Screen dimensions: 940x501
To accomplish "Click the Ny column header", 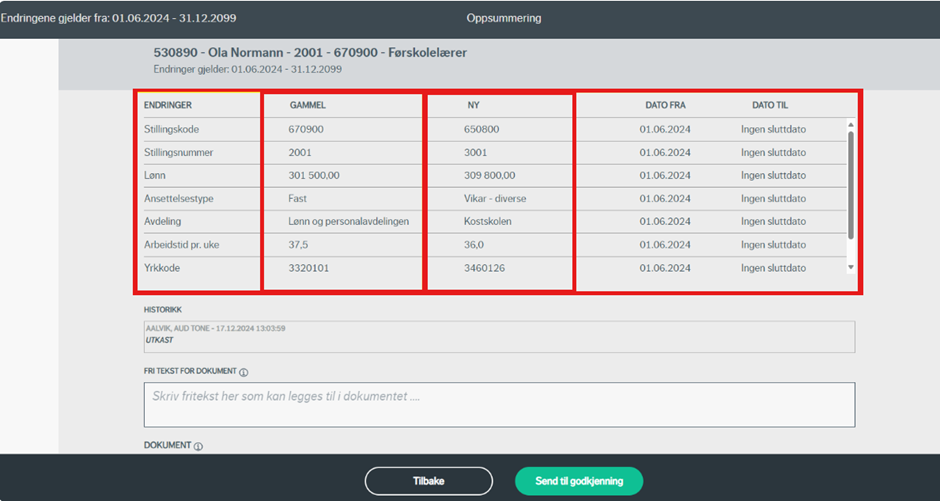I will (473, 105).
